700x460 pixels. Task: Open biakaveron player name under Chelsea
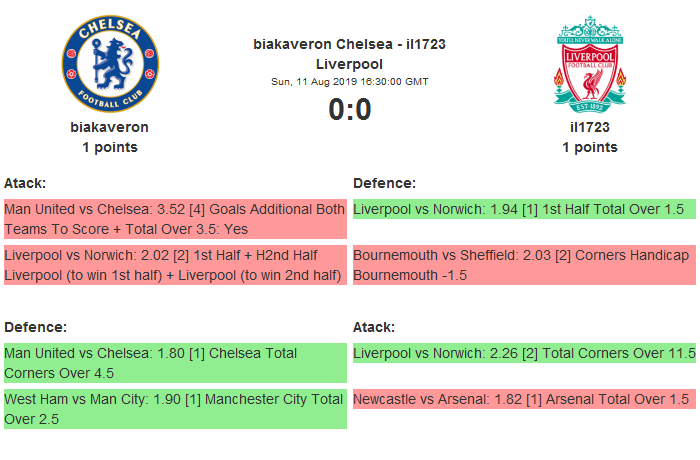click(x=110, y=127)
